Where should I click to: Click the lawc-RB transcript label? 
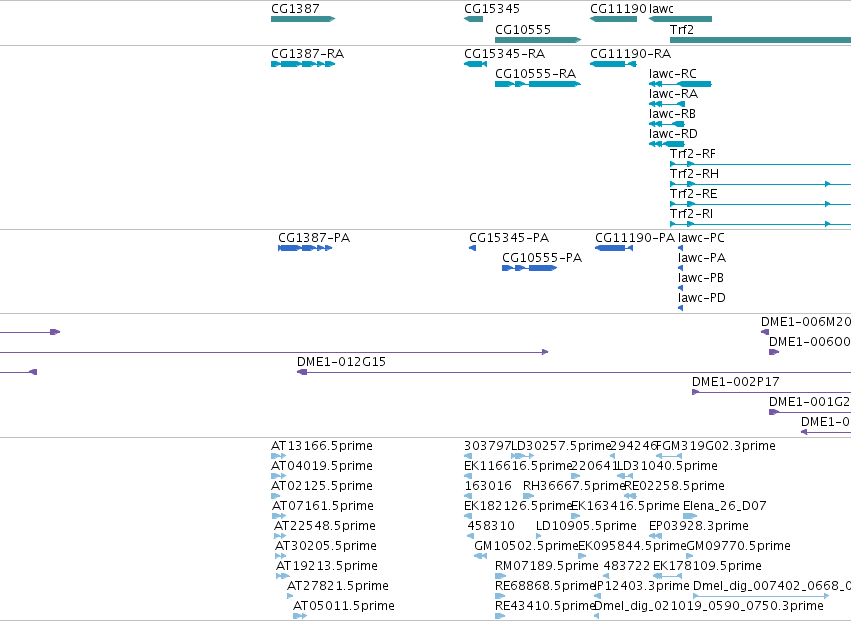coord(672,114)
